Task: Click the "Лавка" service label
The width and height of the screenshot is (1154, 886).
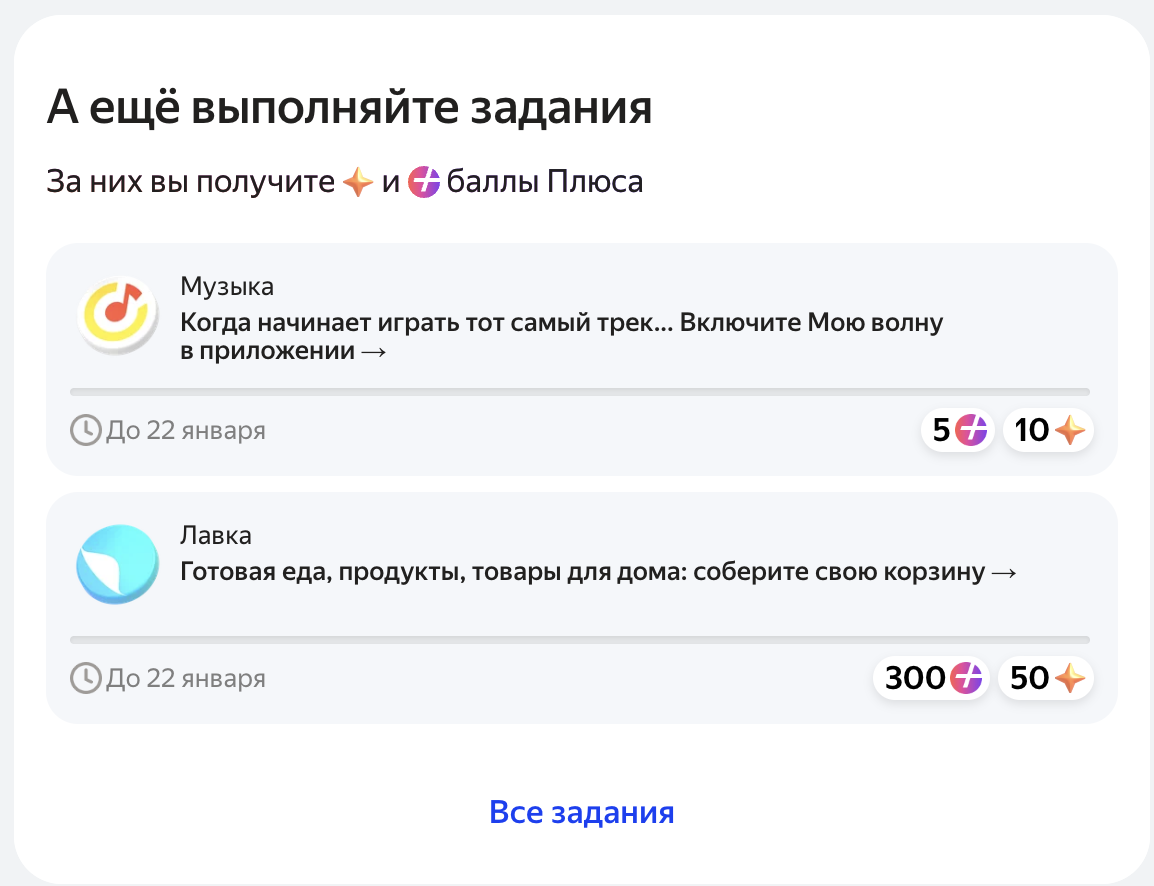Action: (216, 535)
